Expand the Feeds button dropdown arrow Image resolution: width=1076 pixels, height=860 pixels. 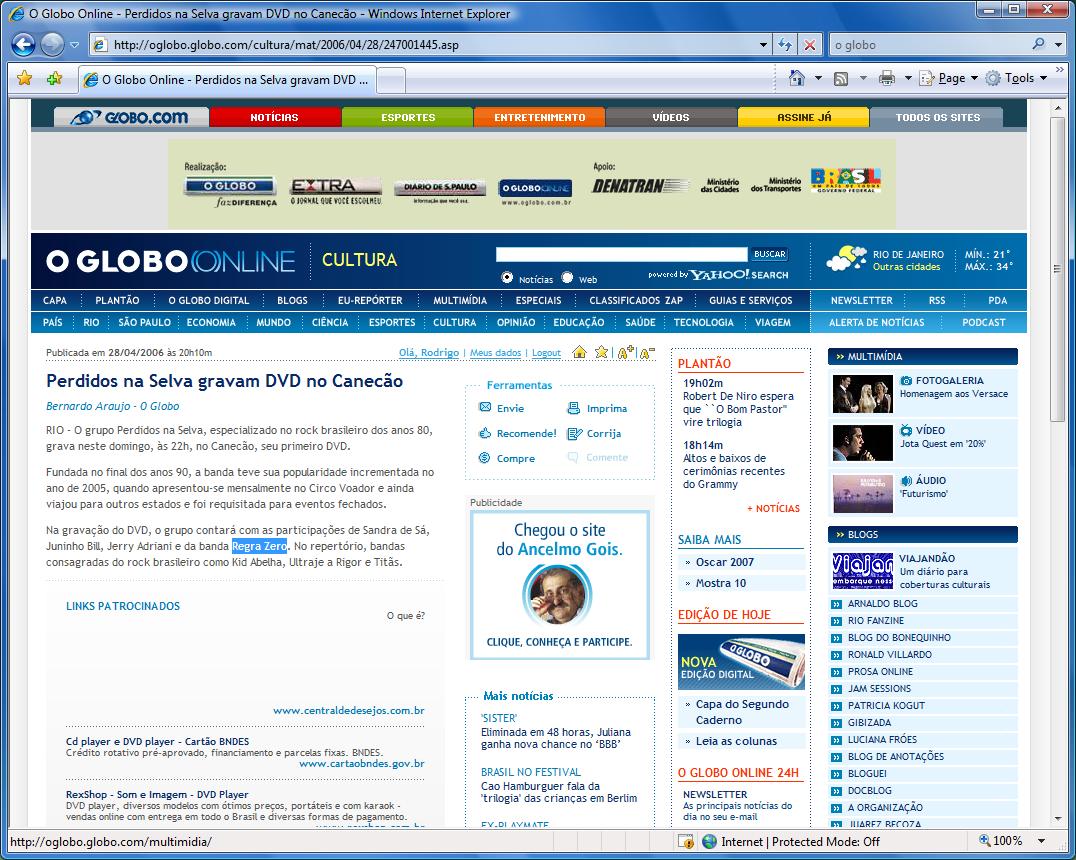tap(863, 78)
